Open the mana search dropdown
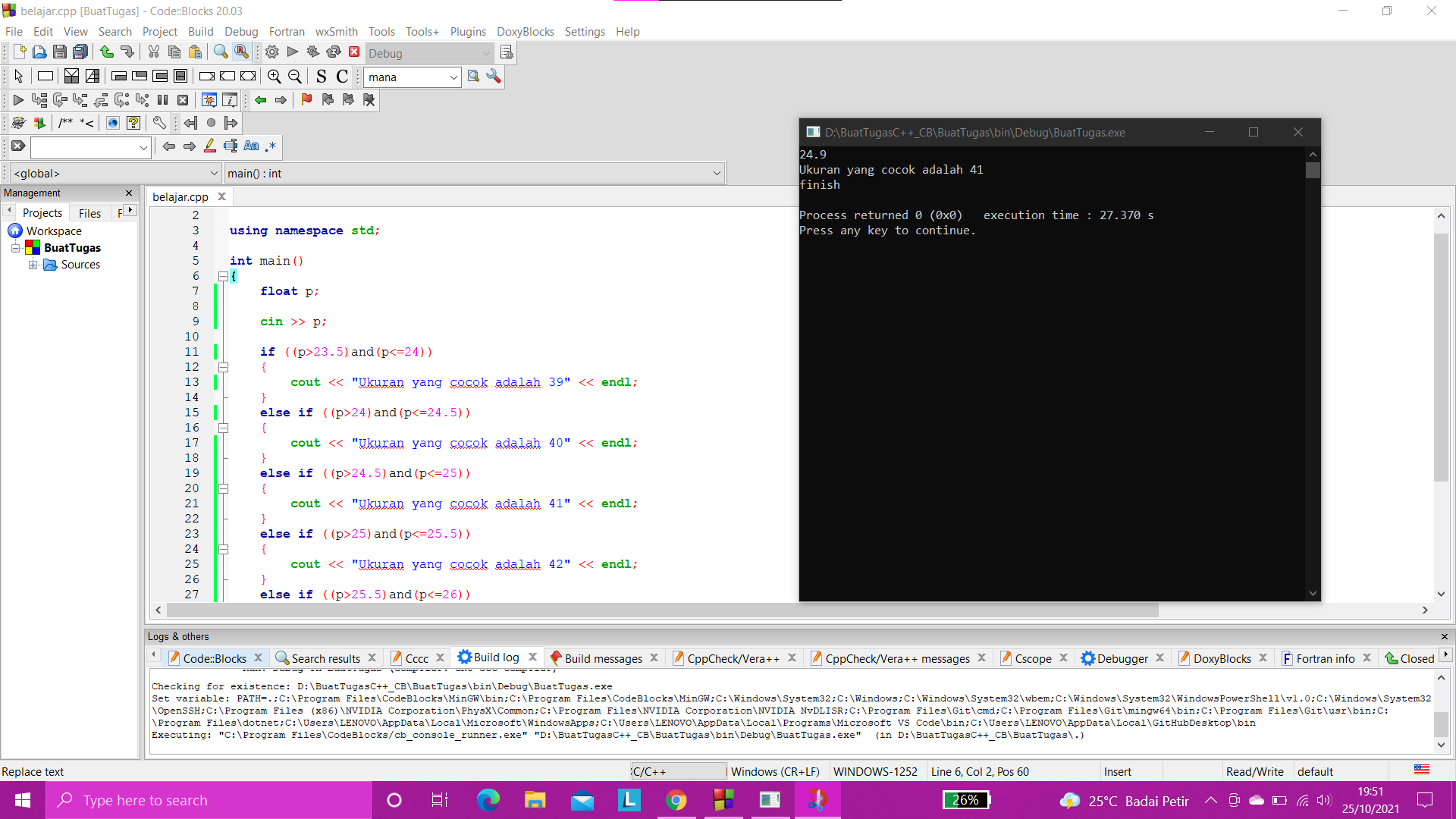1456x819 pixels. pyautogui.click(x=453, y=77)
